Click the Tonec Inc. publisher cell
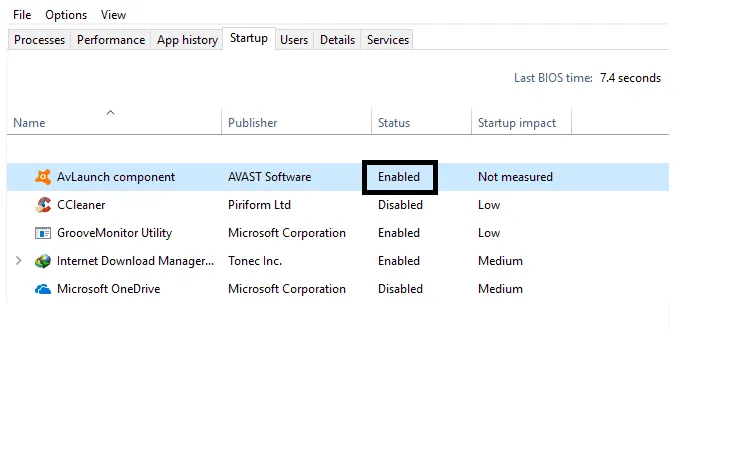Viewport: 756px width, 471px height. tap(255, 261)
